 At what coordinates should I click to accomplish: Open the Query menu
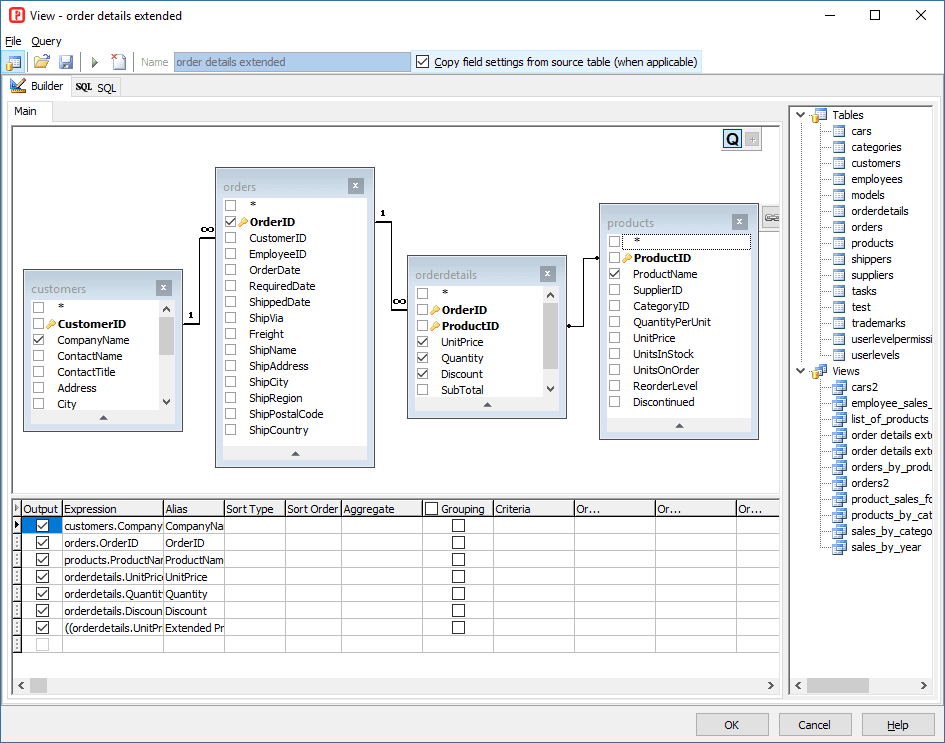point(46,41)
